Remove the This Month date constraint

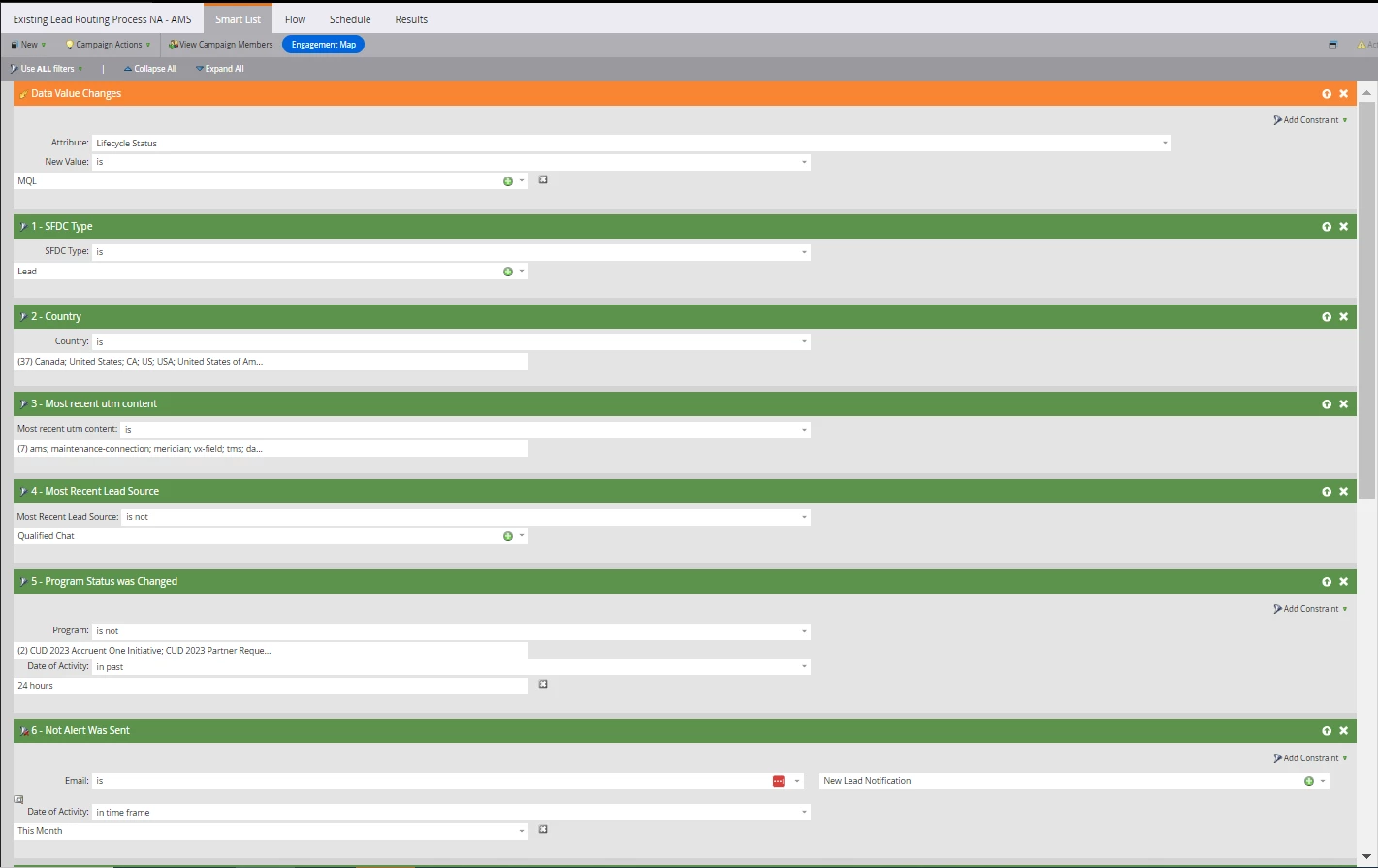(x=543, y=829)
